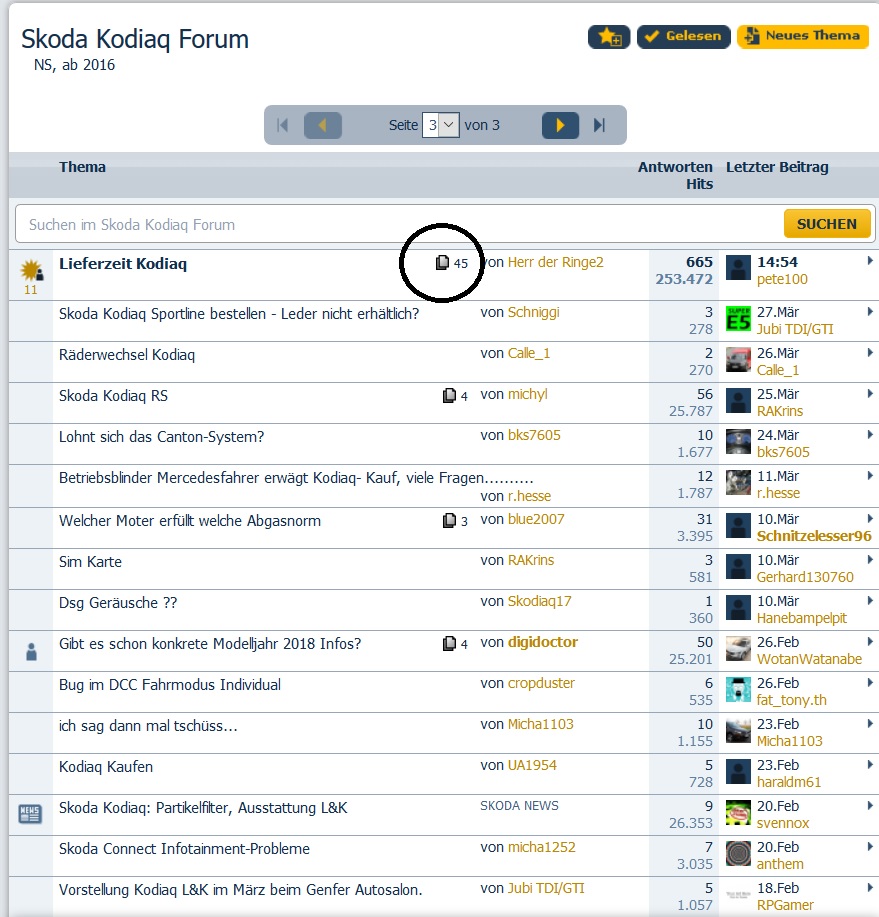879x917 pixels.
Task: Open Welcher Moter erfüllt welche Abgasnorm thread
Action: [189, 521]
